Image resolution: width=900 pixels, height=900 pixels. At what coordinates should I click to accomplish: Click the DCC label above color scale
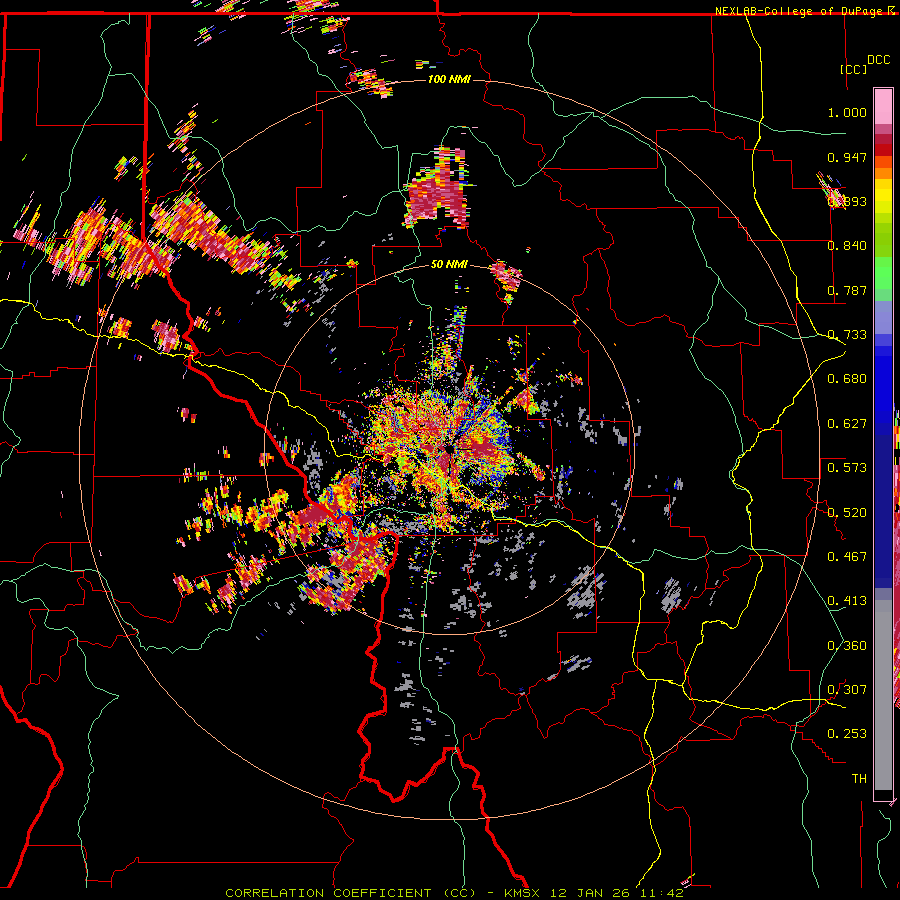pyautogui.click(x=878, y=60)
